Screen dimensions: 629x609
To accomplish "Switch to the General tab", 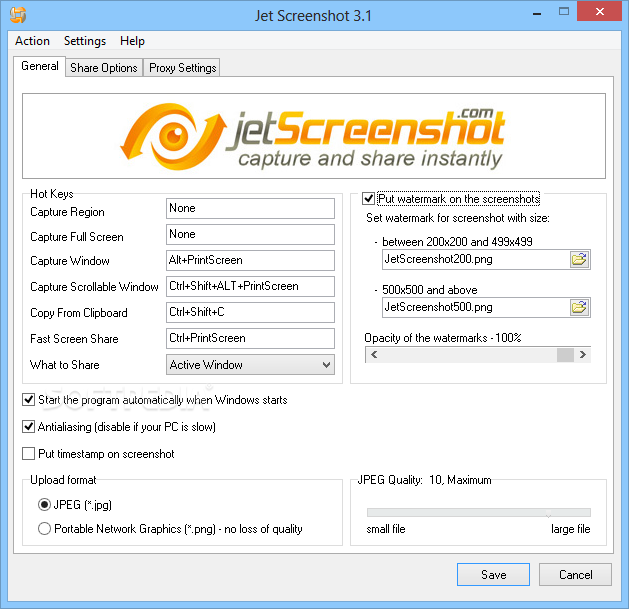I will pos(40,66).
